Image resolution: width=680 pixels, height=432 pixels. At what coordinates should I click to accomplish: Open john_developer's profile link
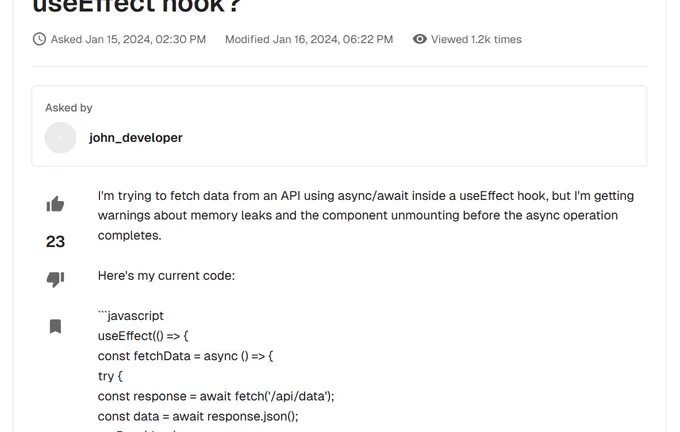click(x=136, y=137)
